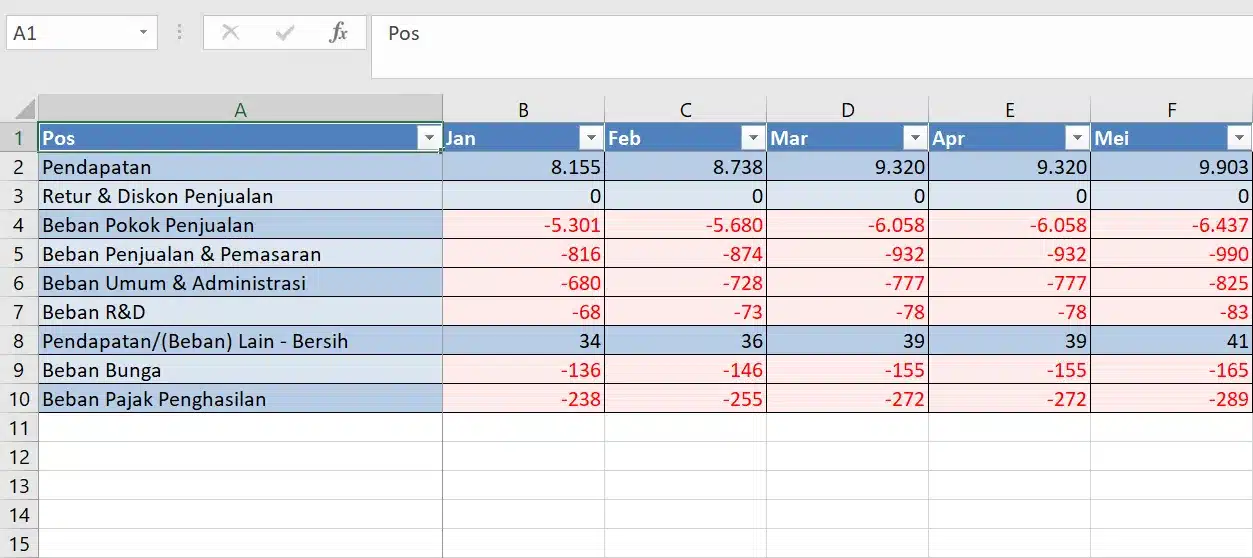Image resolution: width=1253 pixels, height=558 pixels.
Task: Click the Select All corner triangle
Action: pyautogui.click(x=24, y=109)
